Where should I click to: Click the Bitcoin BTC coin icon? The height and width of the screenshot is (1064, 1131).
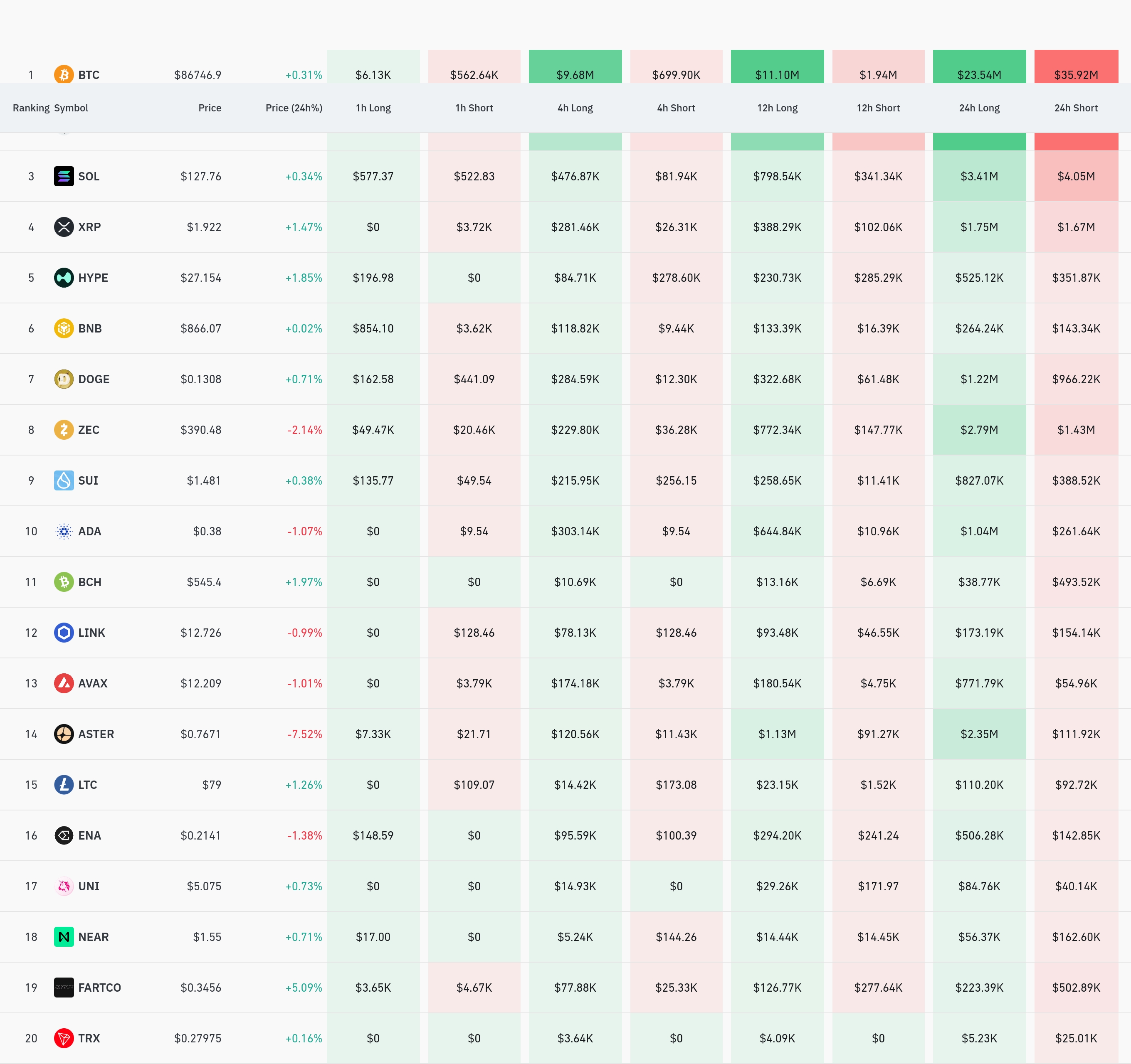64,74
